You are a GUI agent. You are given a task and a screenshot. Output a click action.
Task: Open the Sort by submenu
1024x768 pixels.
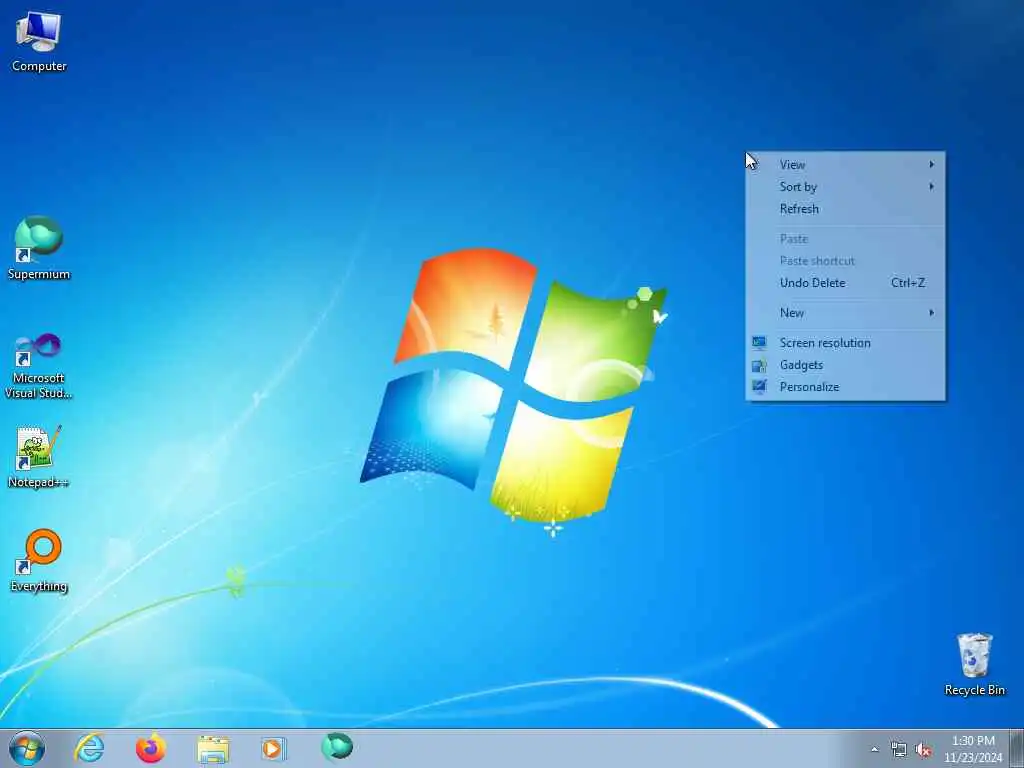[846, 187]
